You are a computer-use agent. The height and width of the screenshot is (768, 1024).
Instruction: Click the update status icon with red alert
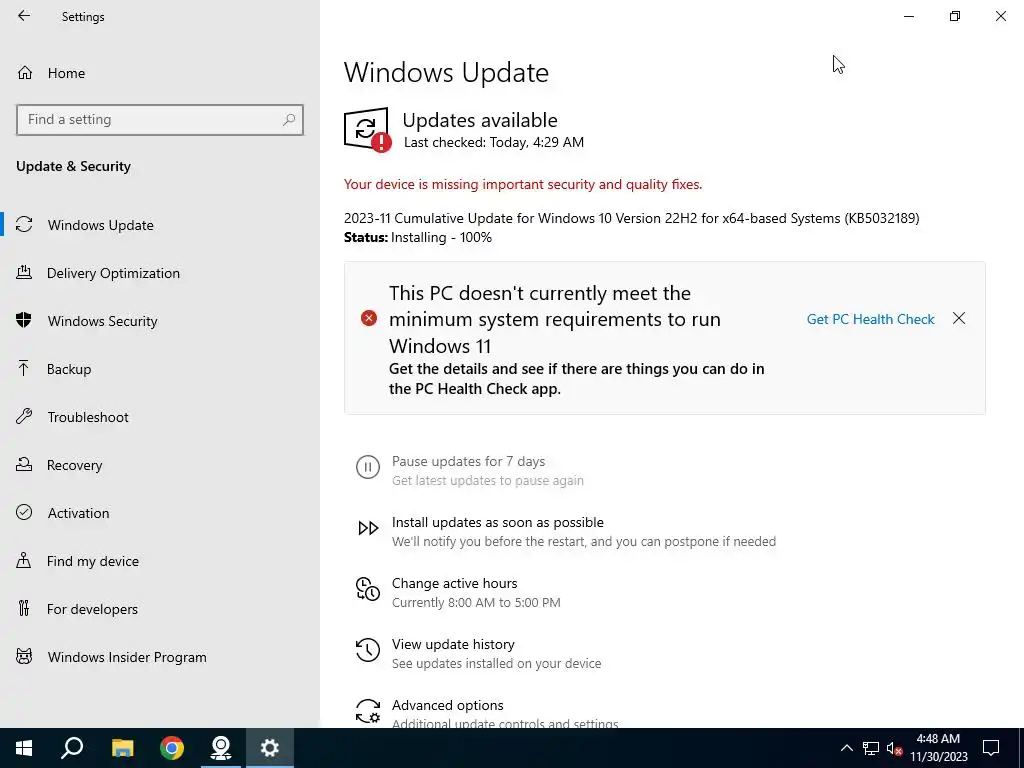[x=367, y=130]
